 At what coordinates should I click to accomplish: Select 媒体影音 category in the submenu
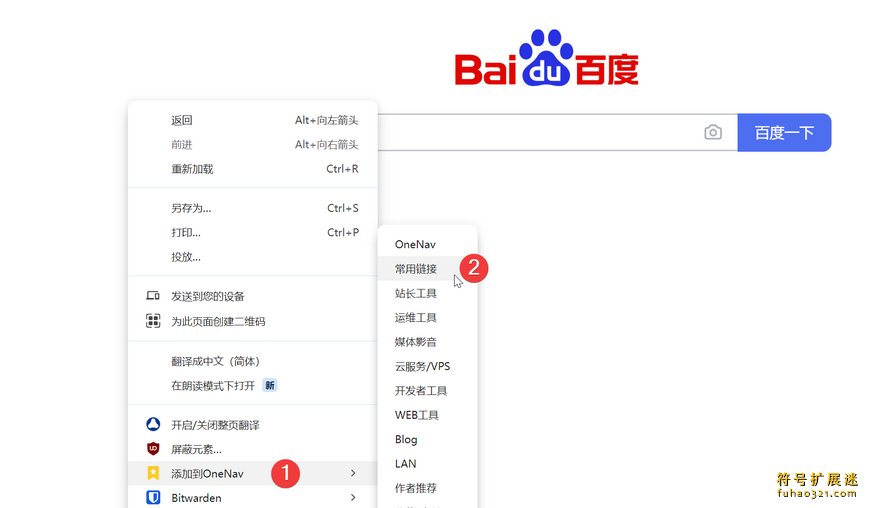click(x=427, y=342)
